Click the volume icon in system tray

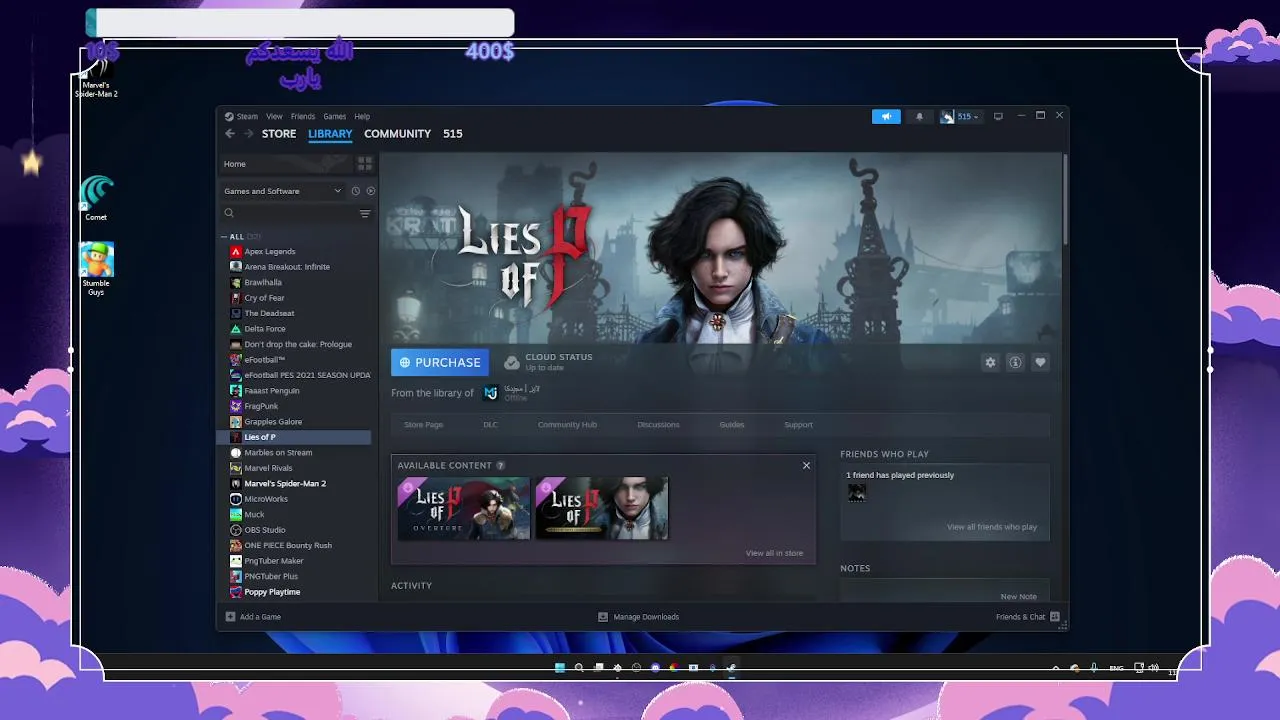[1153, 668]
